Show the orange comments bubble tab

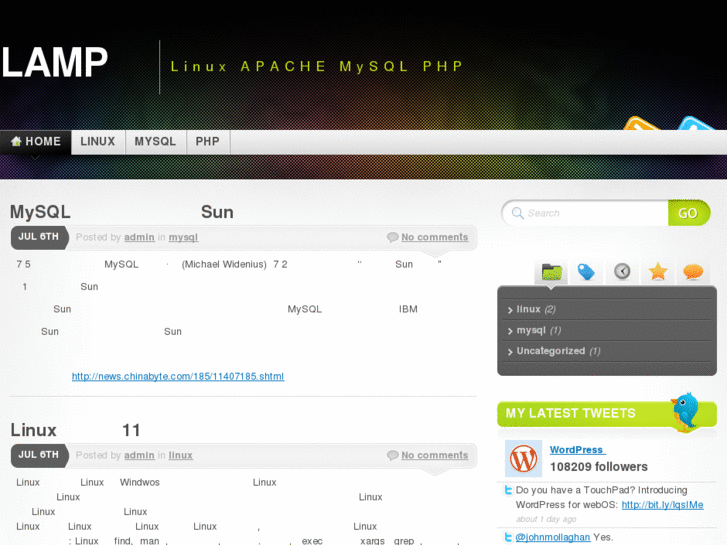[x=693, y=272]
